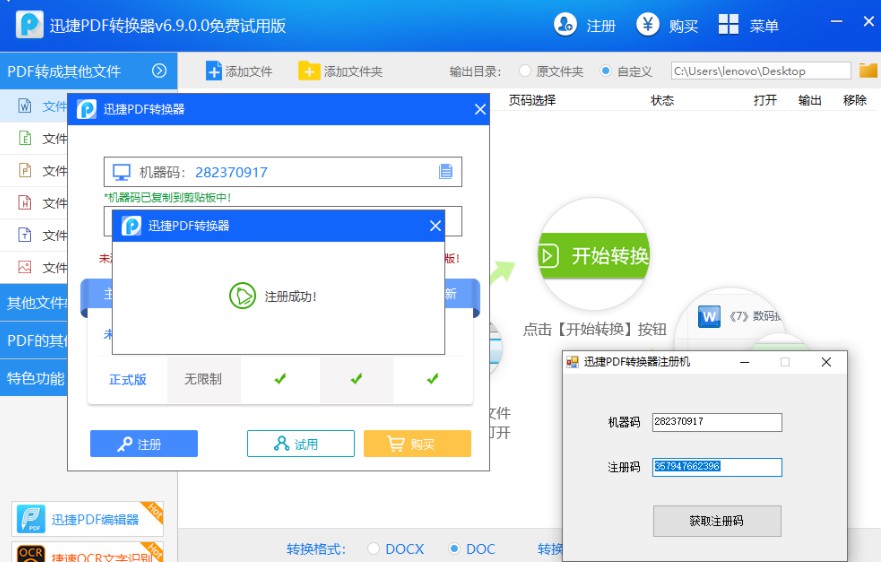
Task: Click the 添加文件 plus-document icon
Action: [x=214, y=71]
